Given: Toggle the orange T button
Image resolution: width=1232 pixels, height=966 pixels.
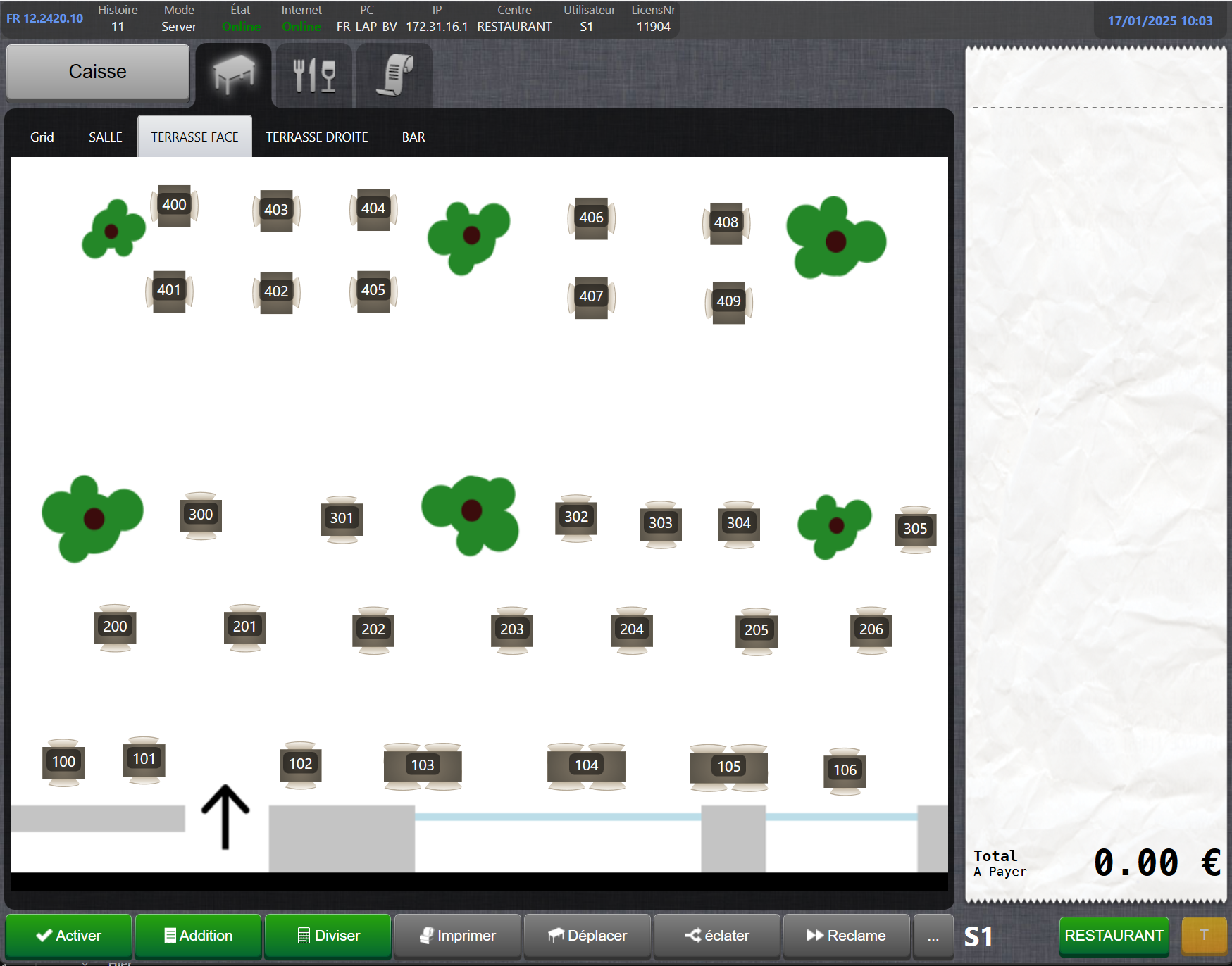Looking at the screenshot, I should point(1204,936).
